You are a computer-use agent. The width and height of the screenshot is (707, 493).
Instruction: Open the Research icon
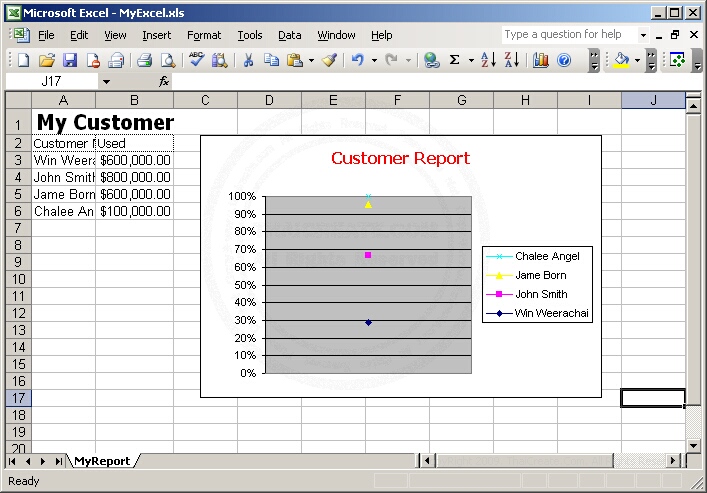220,60
